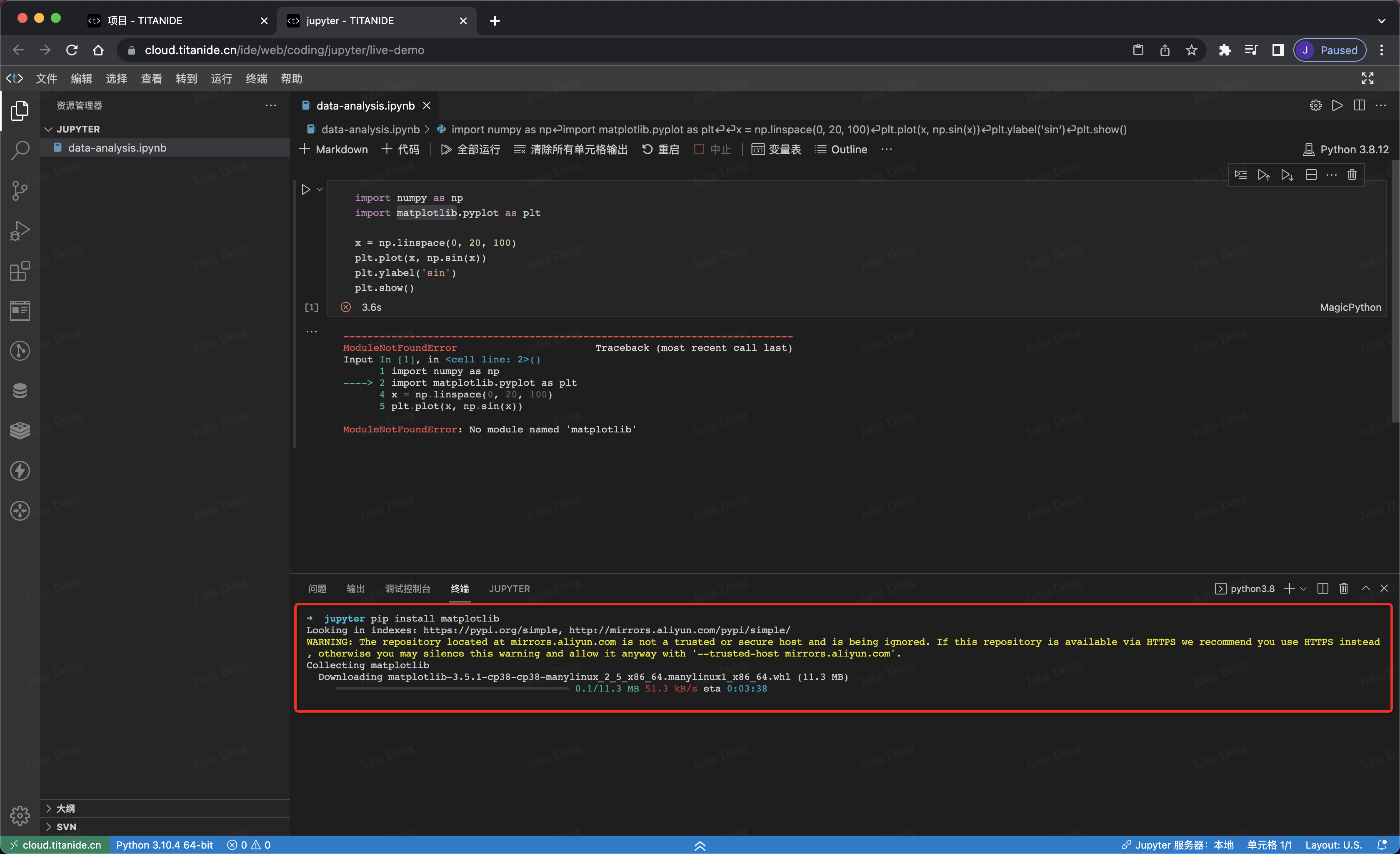Open the notebook settings gear icon
This screenshot has width=1400, height=854.
tap(1315, 106)
